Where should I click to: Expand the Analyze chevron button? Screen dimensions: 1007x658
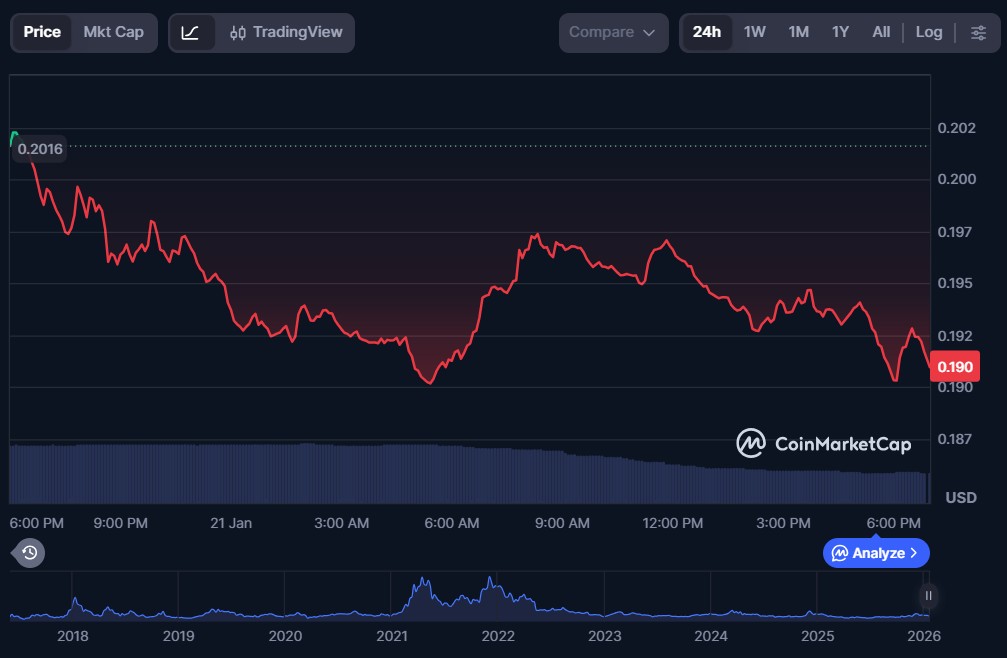pos(876,553)
